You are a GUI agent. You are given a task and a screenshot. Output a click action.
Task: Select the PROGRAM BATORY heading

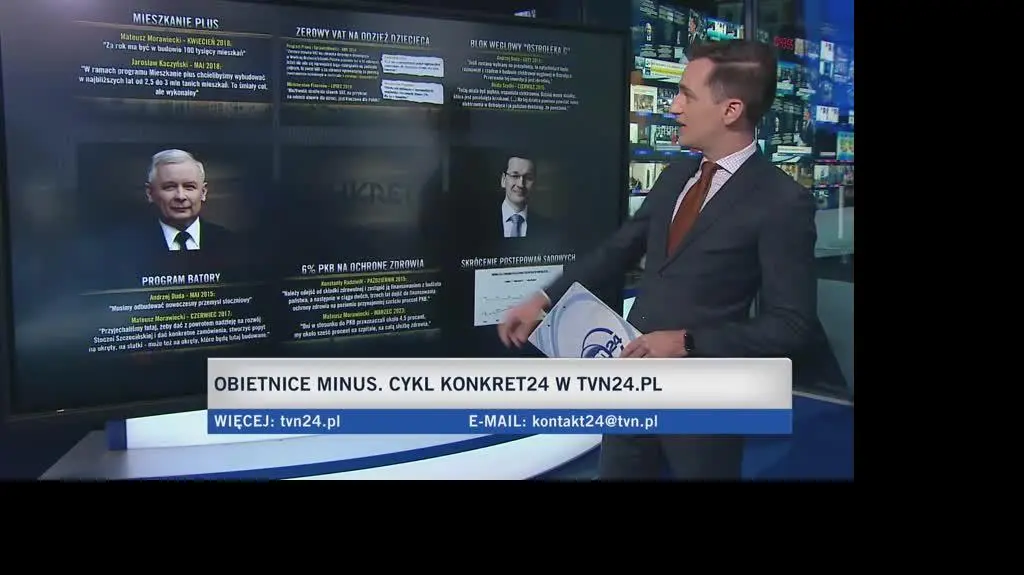[181, 279]
